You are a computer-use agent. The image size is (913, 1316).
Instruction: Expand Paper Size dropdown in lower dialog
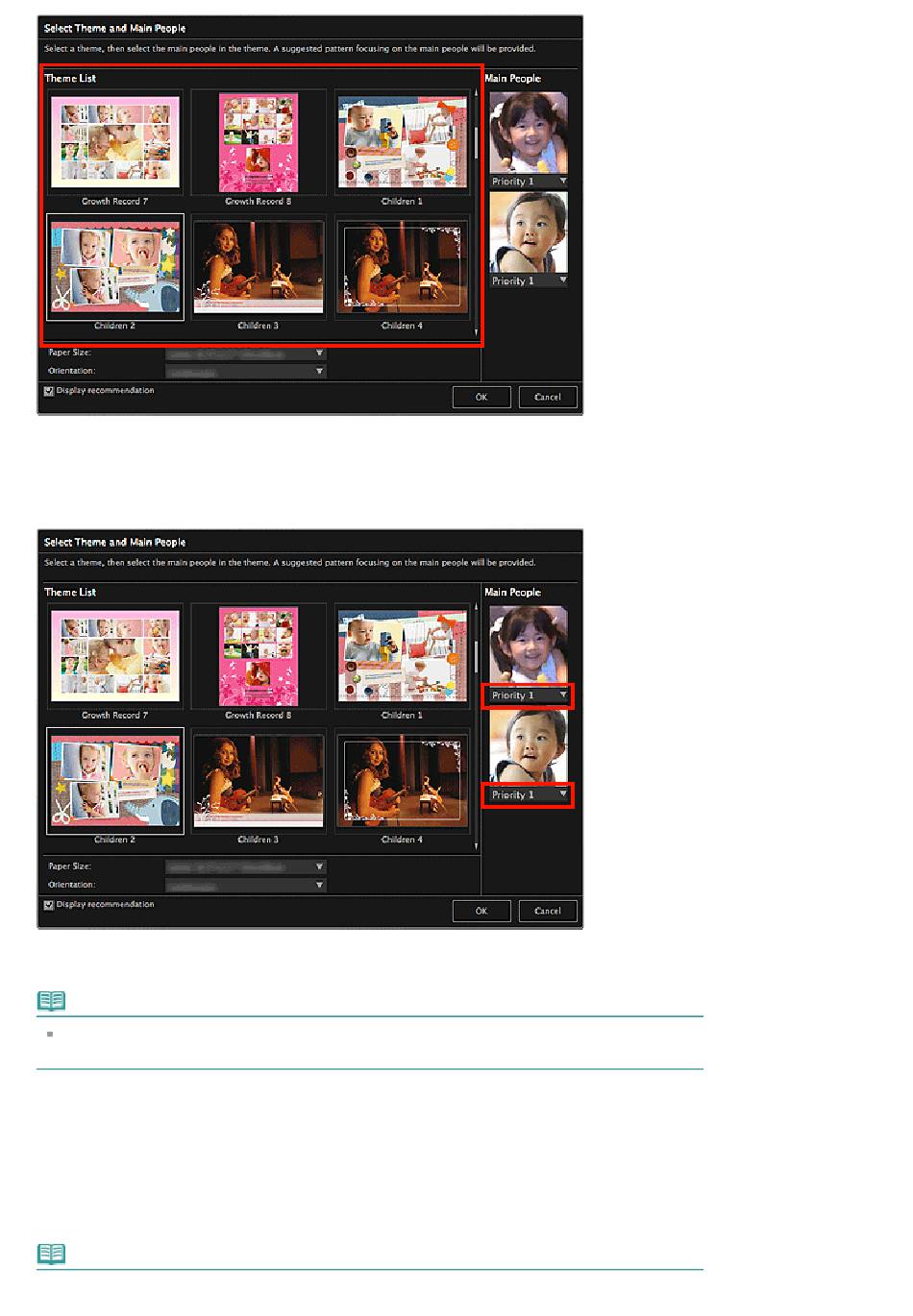point(246,867)
